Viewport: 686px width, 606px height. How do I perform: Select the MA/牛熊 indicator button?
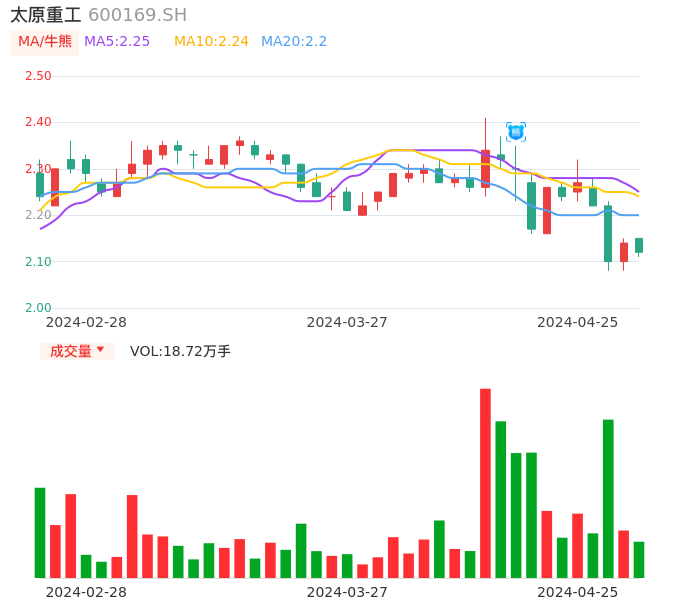(x=45, y=42)
